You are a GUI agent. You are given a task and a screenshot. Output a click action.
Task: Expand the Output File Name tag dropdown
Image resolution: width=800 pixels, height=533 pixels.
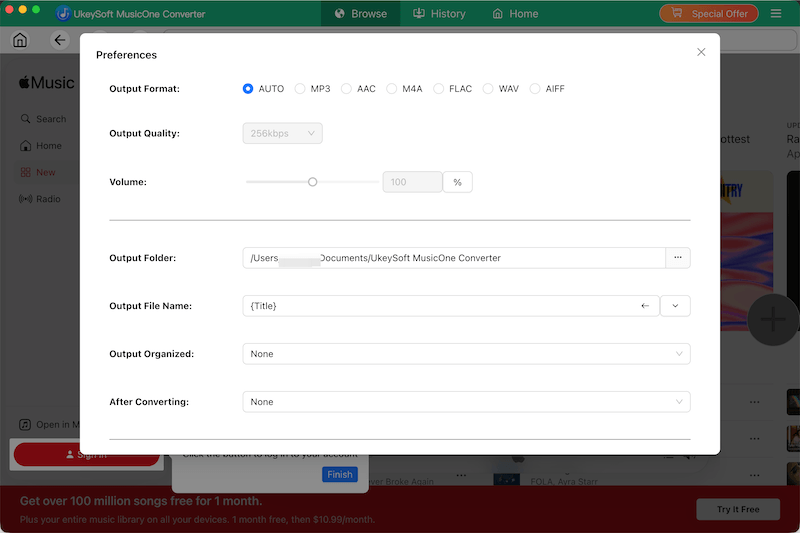coord(675,306)
